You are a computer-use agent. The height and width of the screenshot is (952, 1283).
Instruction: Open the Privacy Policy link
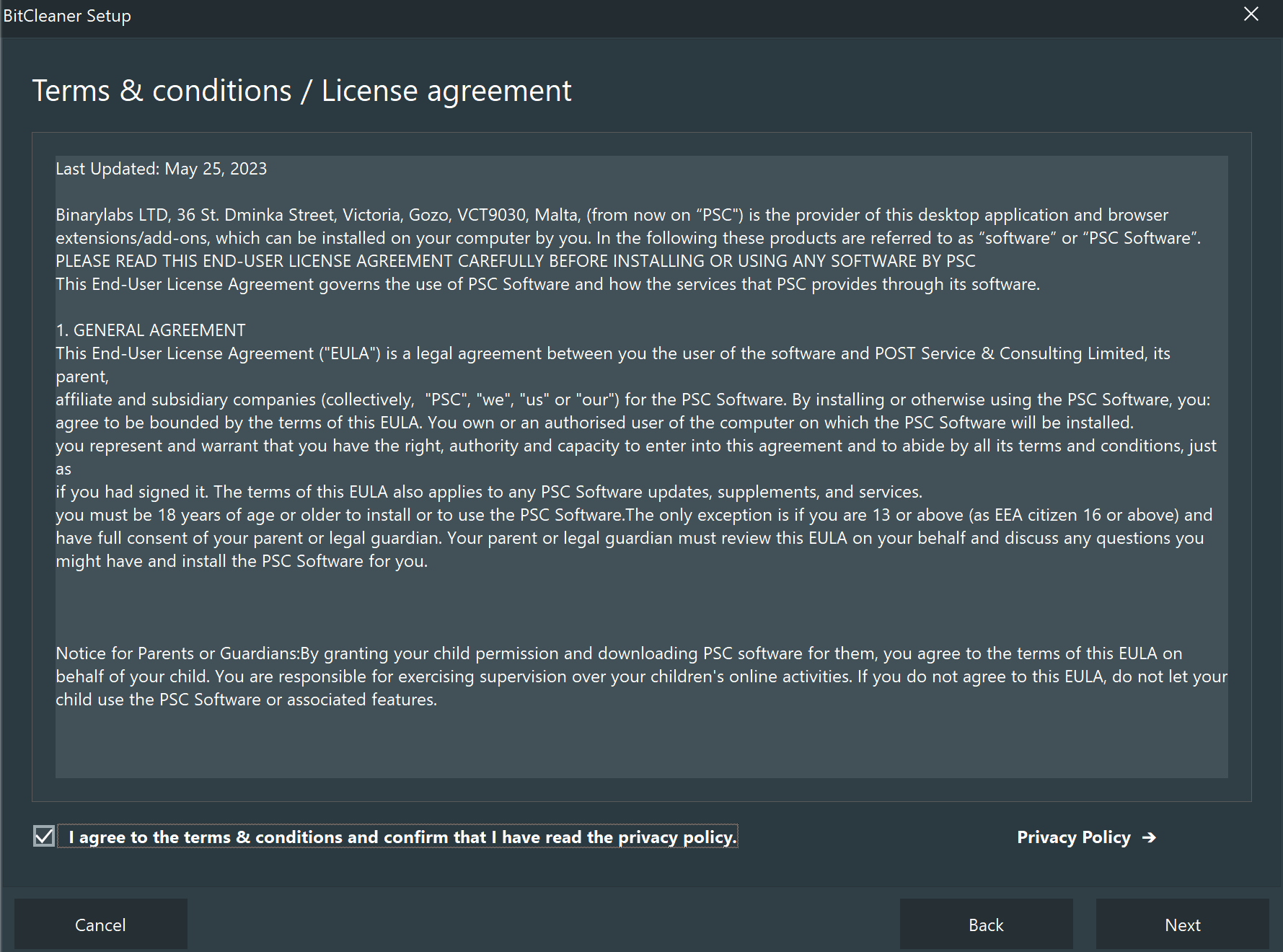pyautogui.click(x=1073, y=837)
